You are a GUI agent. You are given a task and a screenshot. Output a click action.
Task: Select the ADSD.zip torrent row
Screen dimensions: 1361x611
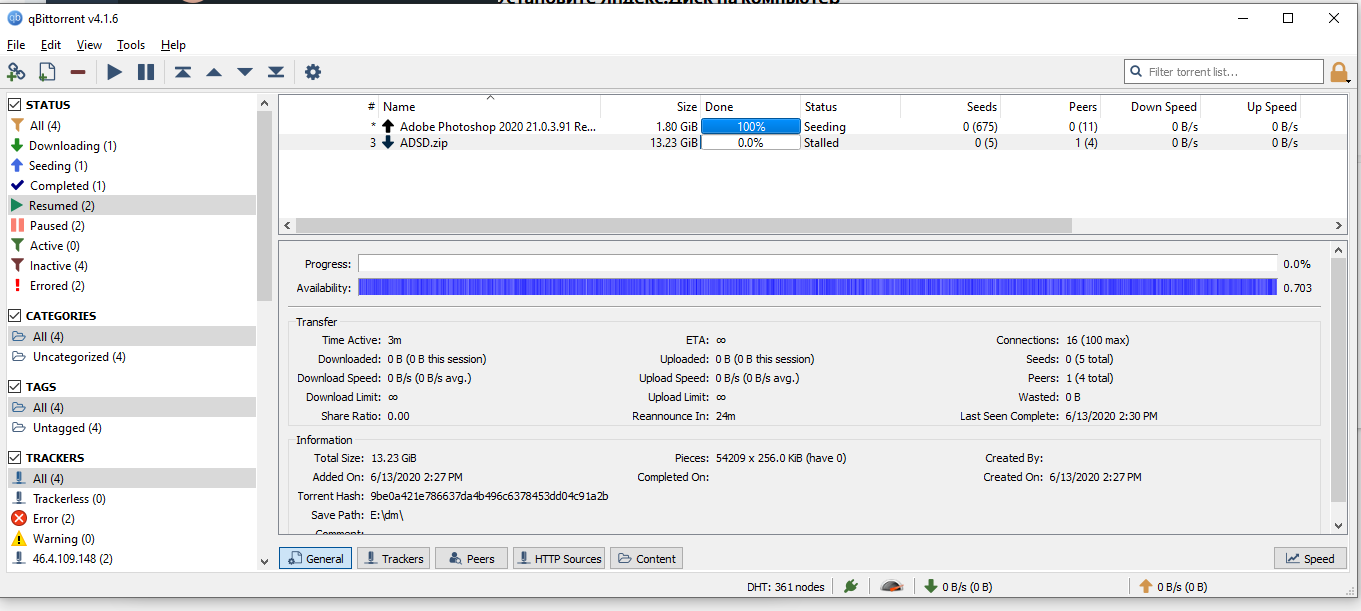[812, 142]
